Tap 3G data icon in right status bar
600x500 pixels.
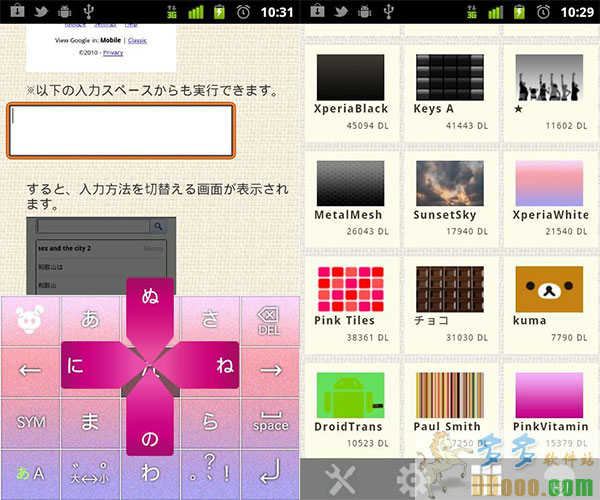tap(472, 12)
